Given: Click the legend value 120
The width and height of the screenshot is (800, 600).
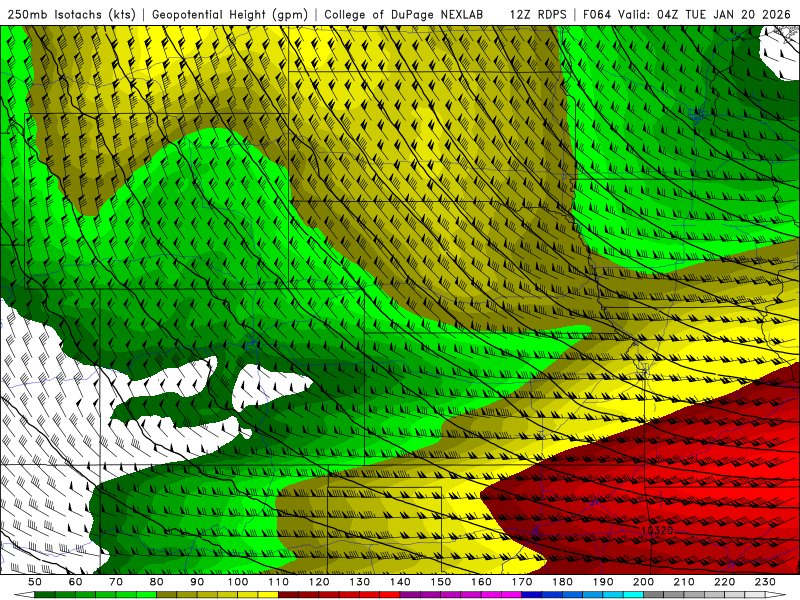Looking at the screenshot, I should [x=319, y=582].
